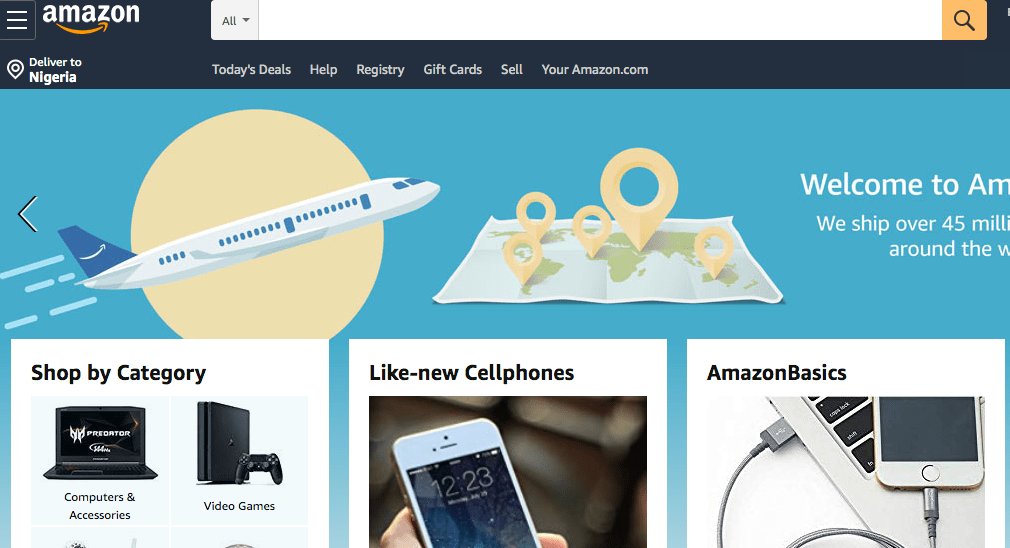Click the orange search magnifier button
Image resolution: width=1010 pixels, height=548 pixels.
[x=964, y=20]
